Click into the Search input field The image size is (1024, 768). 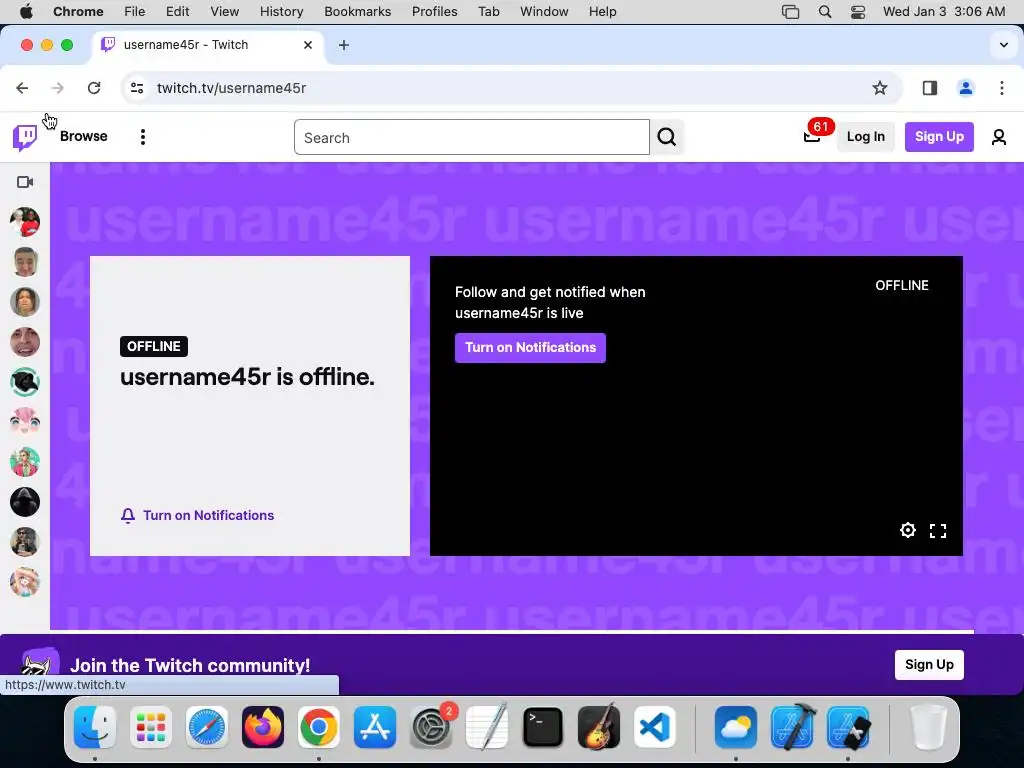472,137
